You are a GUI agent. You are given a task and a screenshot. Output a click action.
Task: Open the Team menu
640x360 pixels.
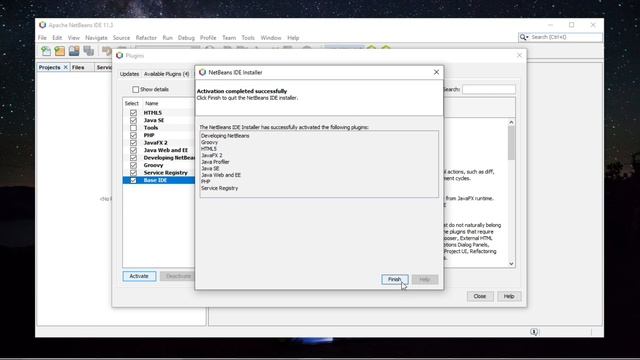click(x=229, y=38)
